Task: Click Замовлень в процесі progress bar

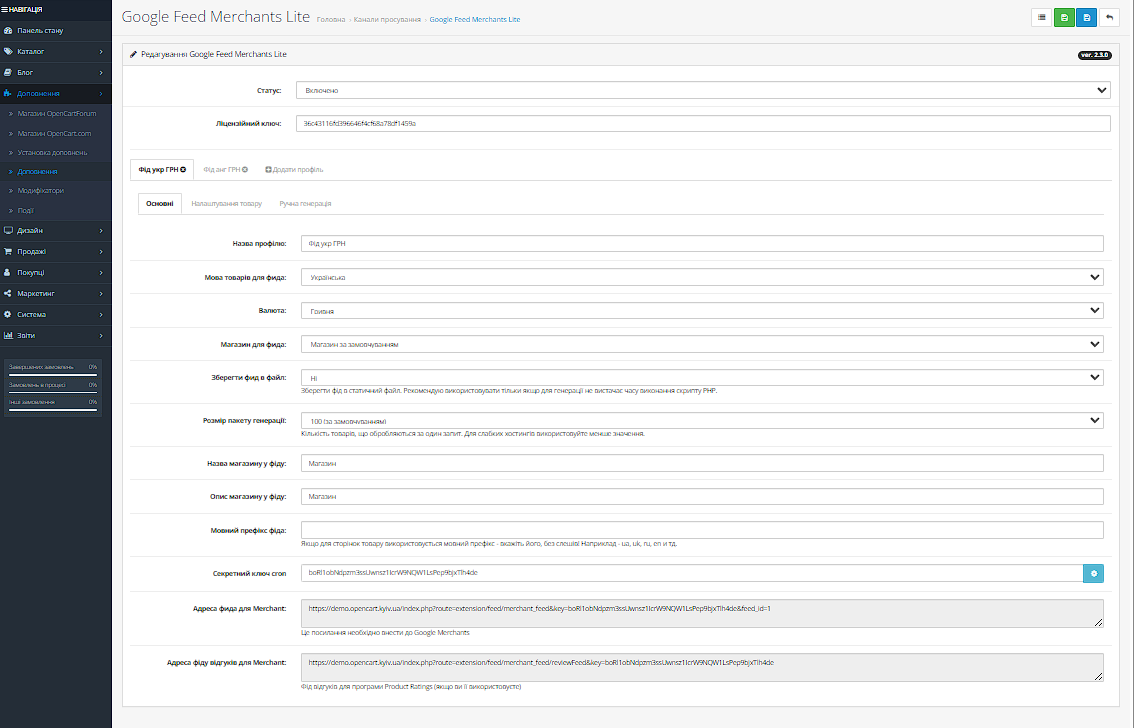Action: coord(53,393)
